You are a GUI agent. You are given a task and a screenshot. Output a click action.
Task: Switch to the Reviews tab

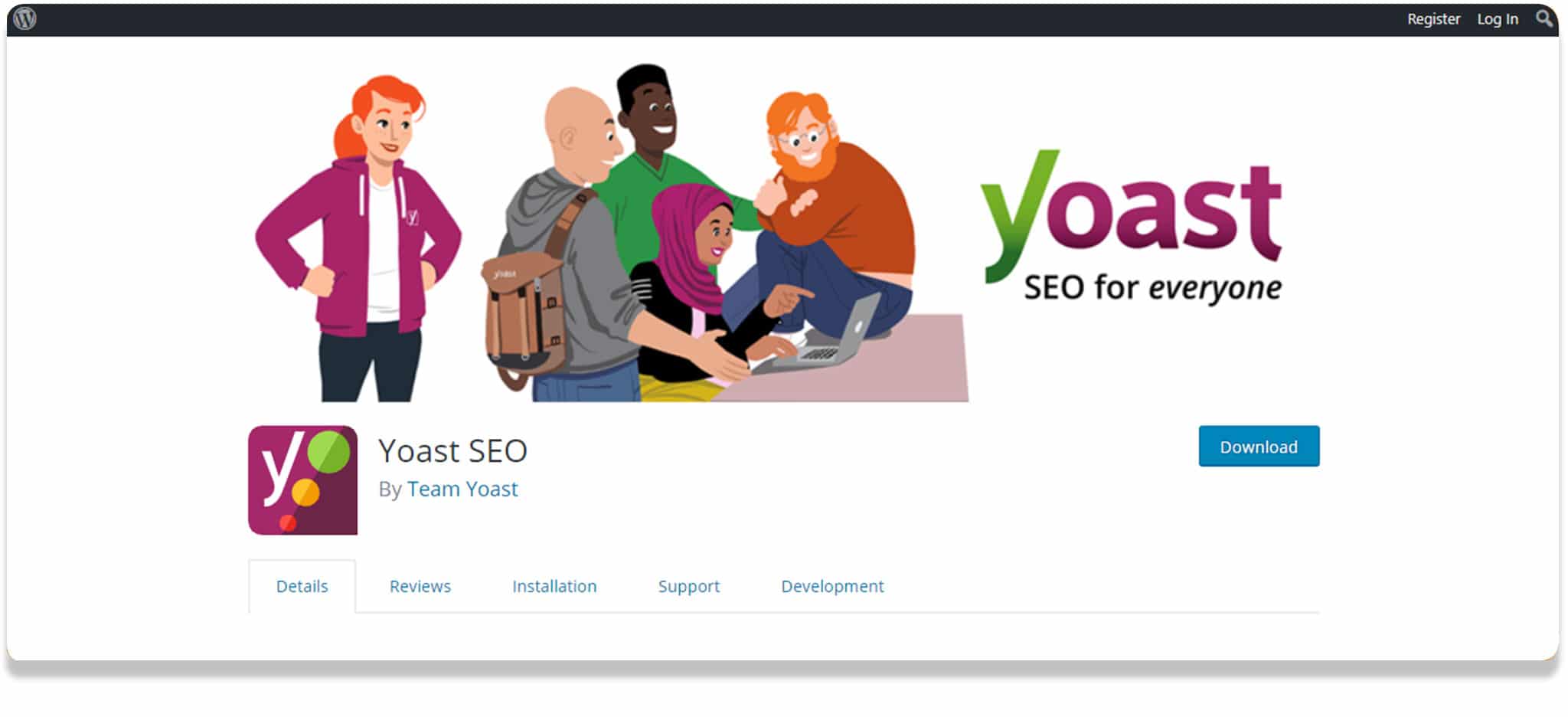click(420, 586)
